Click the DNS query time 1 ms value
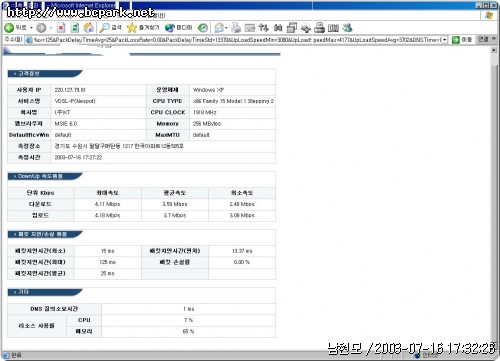 pyautogui.click(x=189, y=309)
